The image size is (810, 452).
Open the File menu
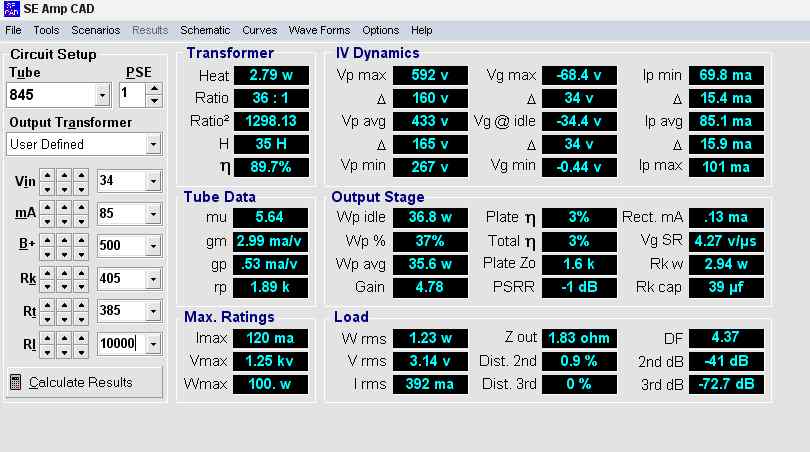coord(13,30)
